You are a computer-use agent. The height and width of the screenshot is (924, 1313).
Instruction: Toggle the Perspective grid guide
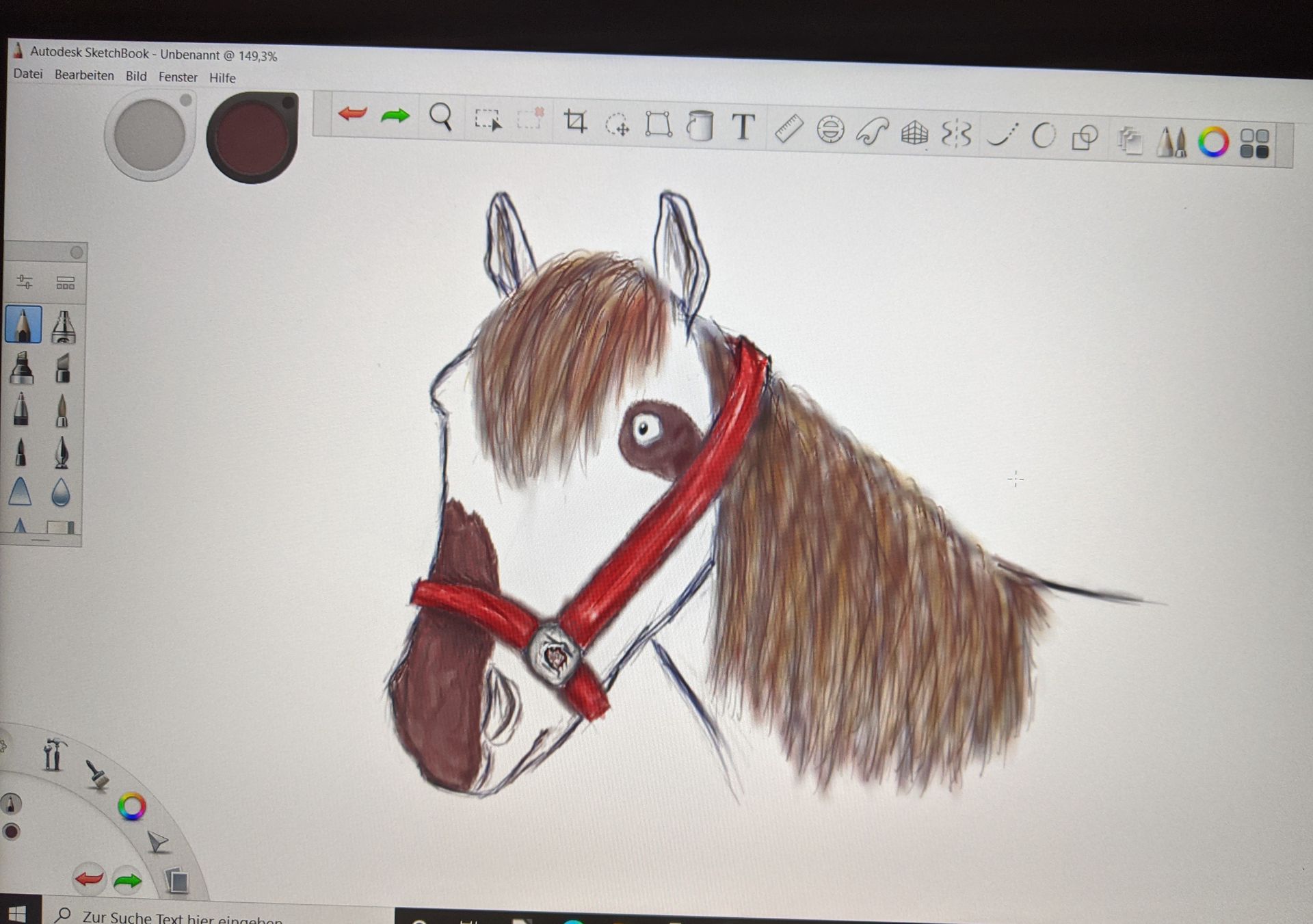(x=914, y=133)
